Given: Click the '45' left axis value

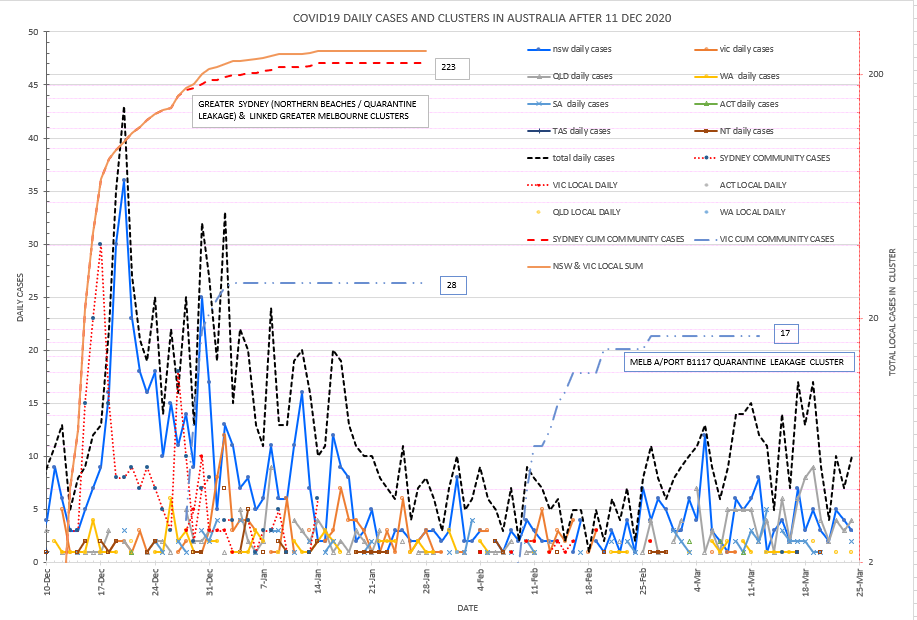Looking at the screenshot, I should click(x=34, y=85).
